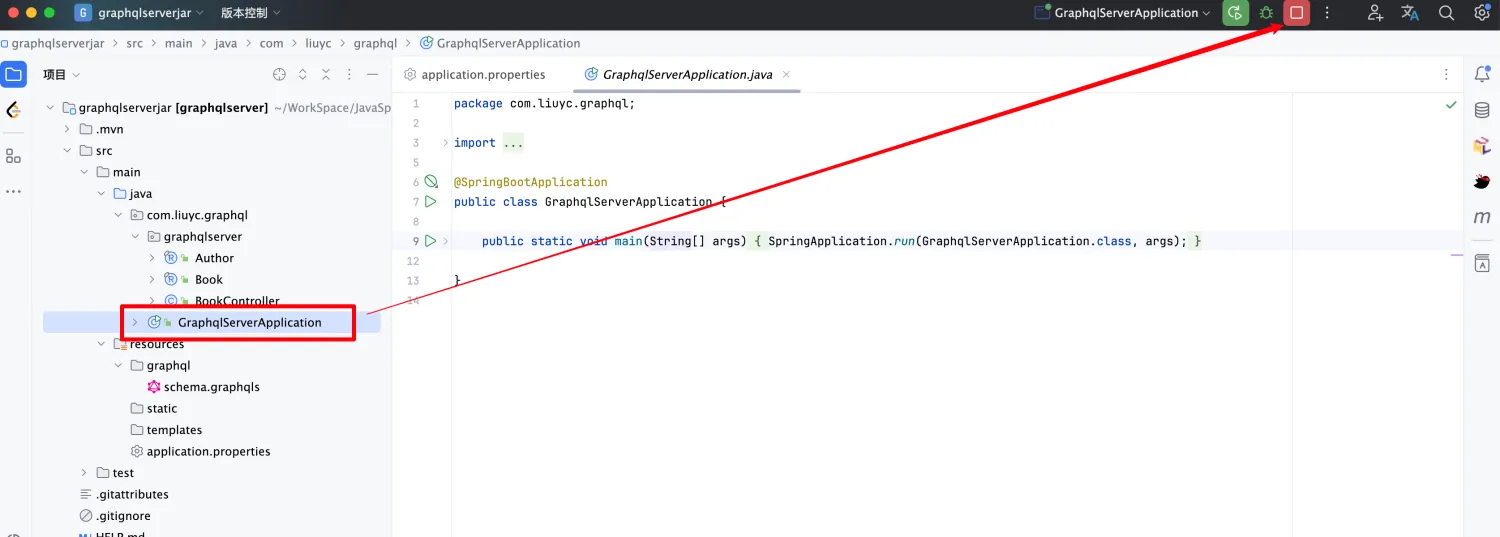Click the green Rerun application button

pyautogui.click(x=1236, y=13)
